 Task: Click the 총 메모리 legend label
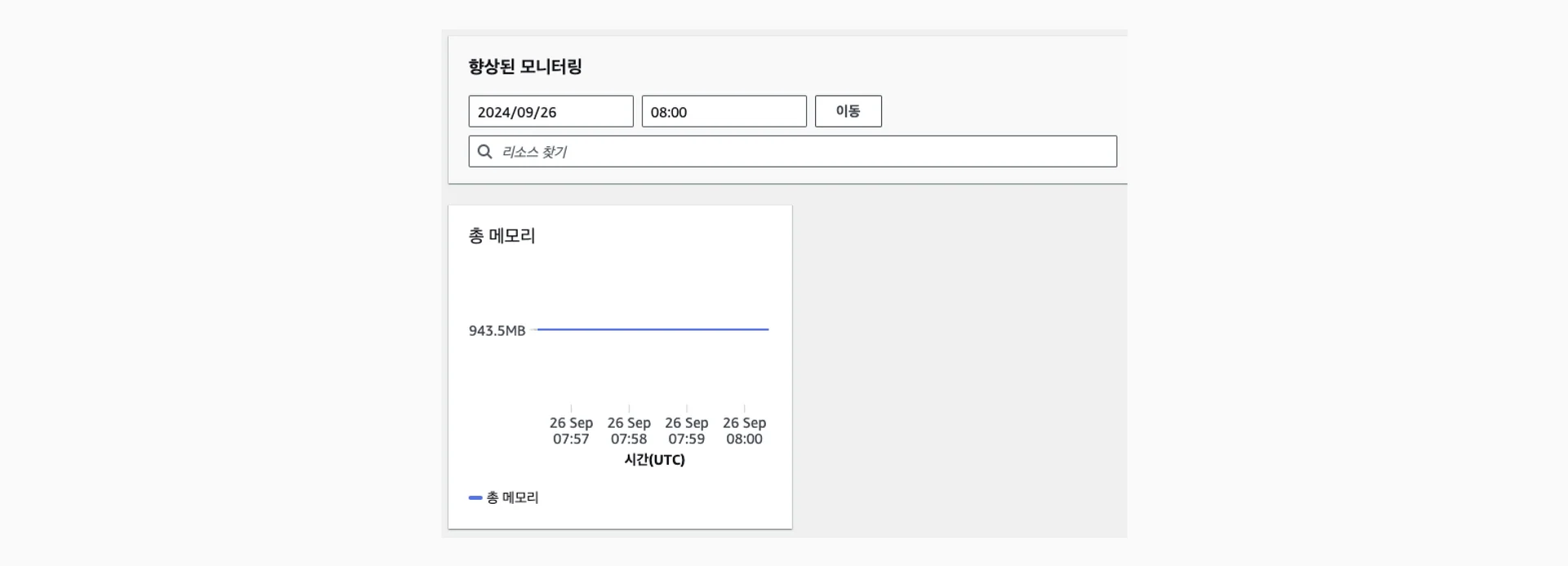click(512, 497)
